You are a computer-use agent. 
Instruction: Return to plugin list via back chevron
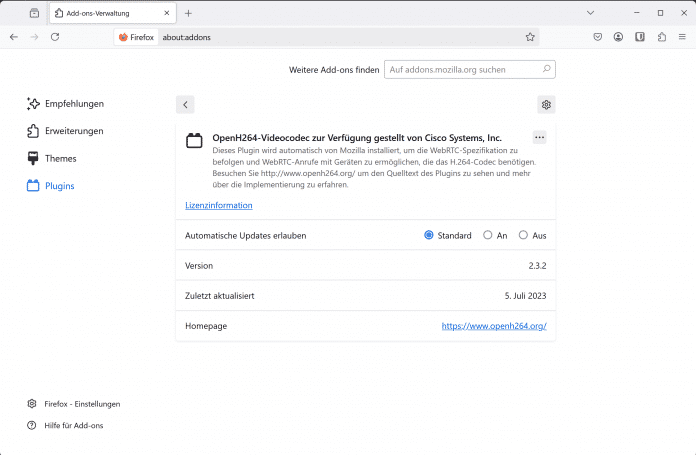point(185,105)
